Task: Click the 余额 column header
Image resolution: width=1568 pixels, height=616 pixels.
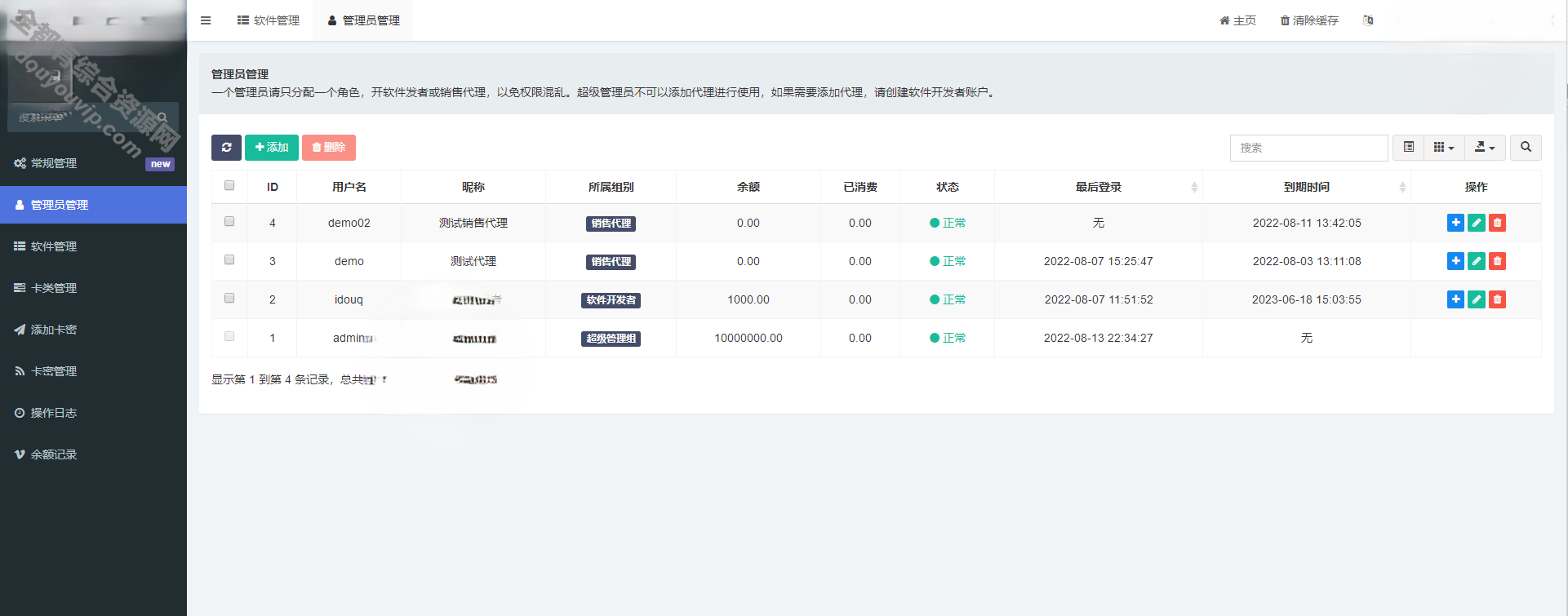Action: (x=748, y=187)
